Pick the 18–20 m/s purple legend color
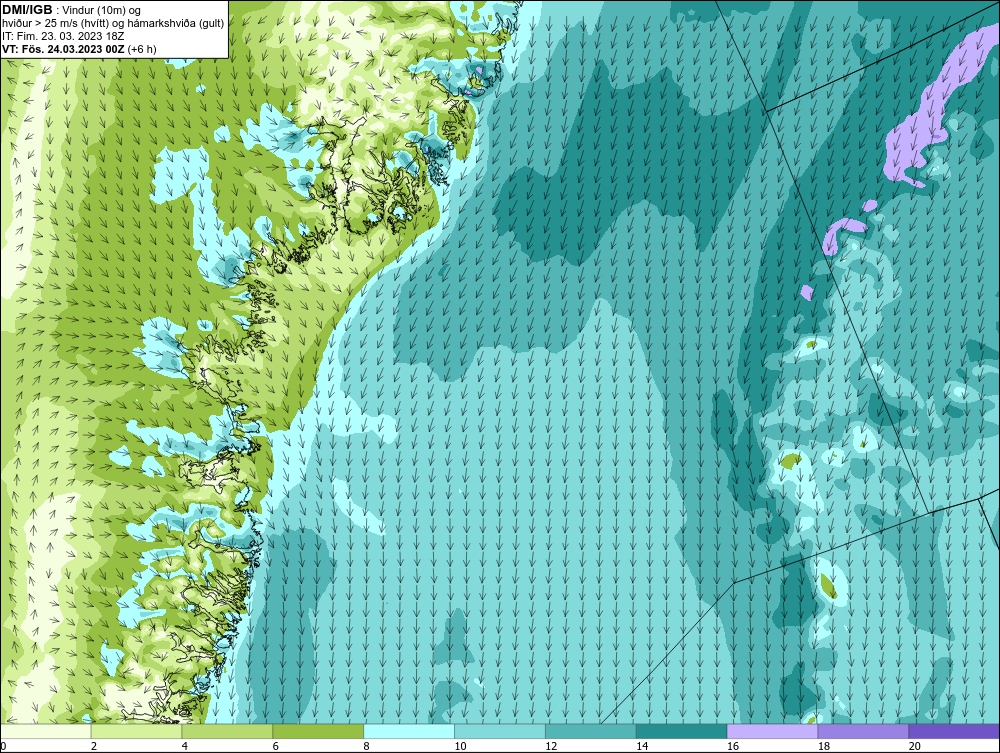 [864, 731]
